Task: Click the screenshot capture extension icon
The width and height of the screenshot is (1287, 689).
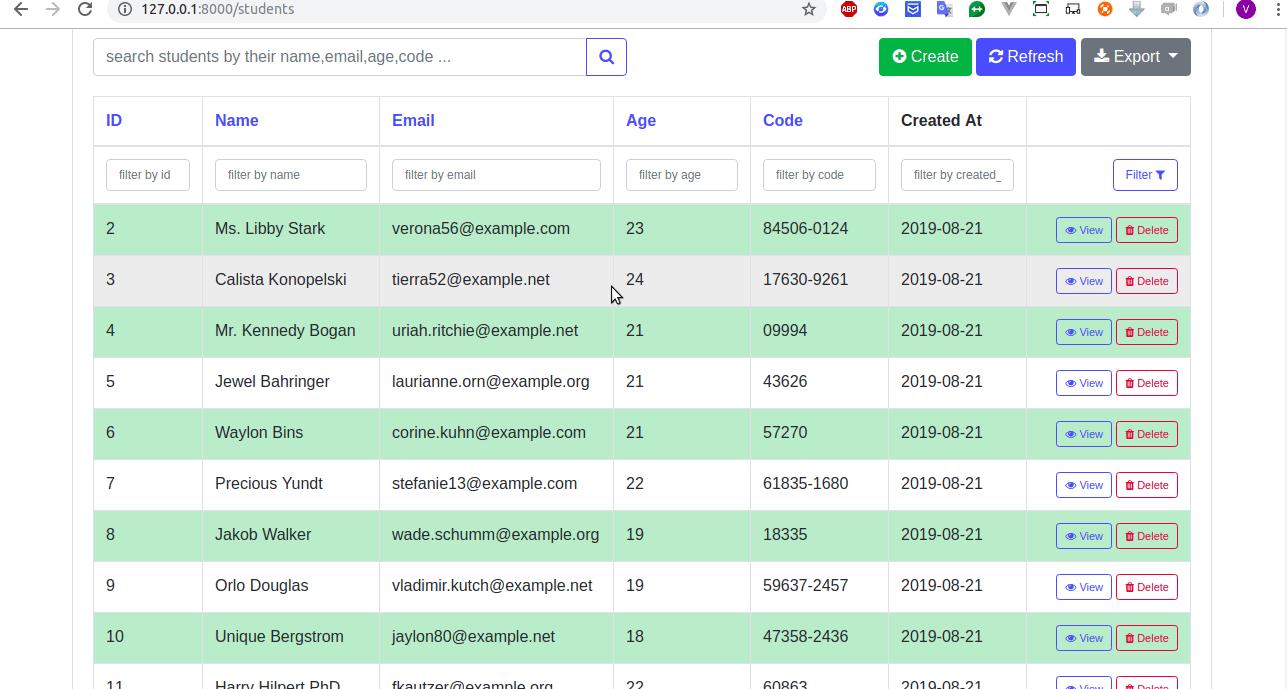Action: [1041, 9]
